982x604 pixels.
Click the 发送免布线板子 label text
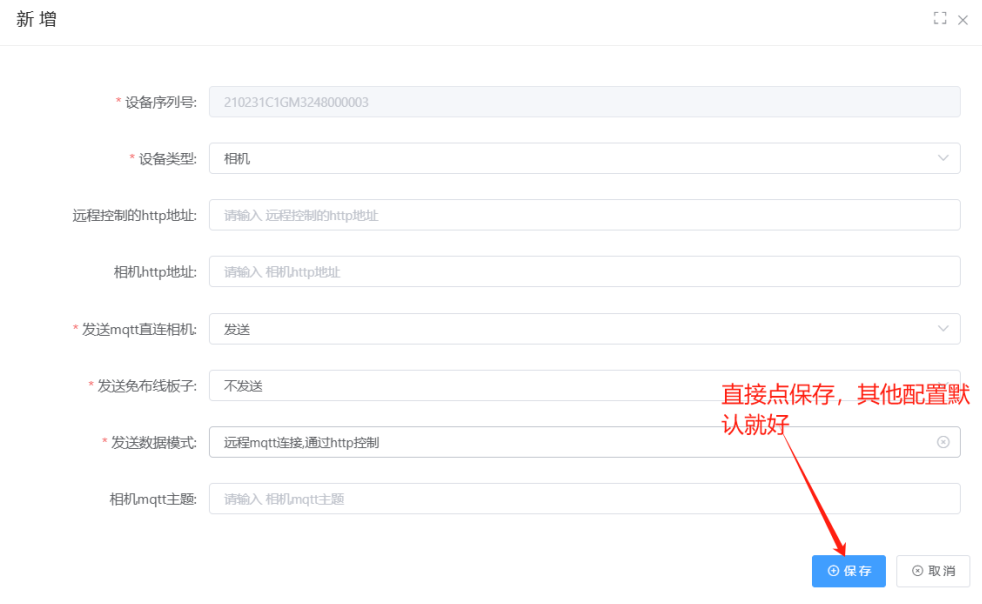pos(147,386)
